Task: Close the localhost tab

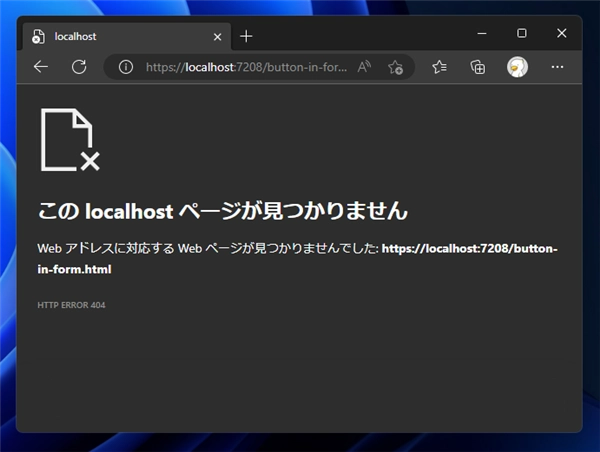Action: click(217, 37)
